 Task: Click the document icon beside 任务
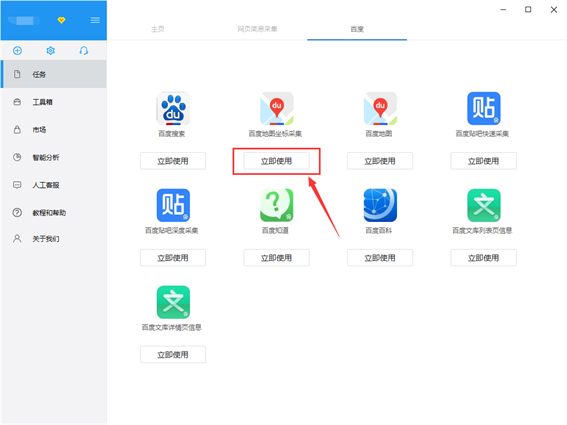coord(17,74)
